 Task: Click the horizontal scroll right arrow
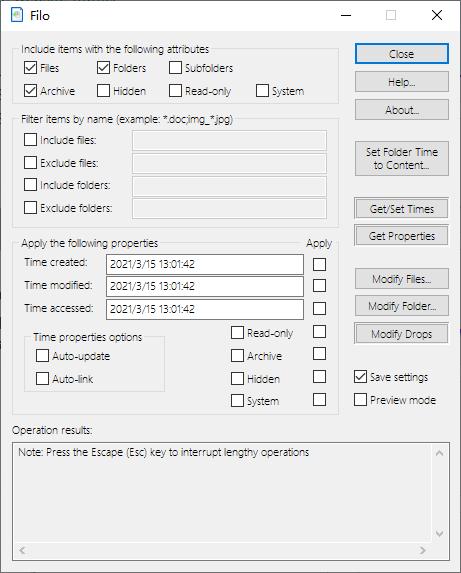[423, 550]
